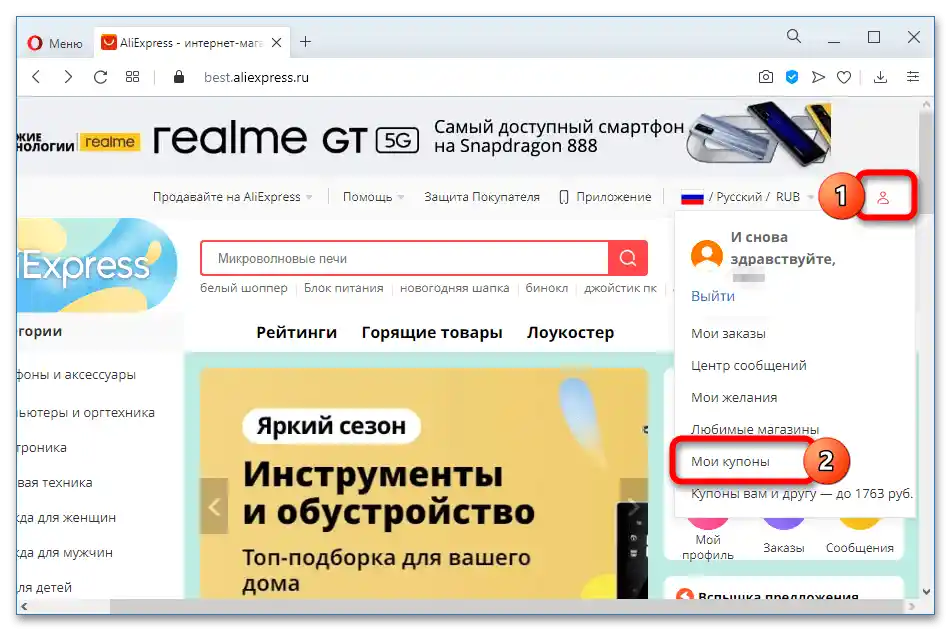Click the tab search magnifier icon

[793, 36]
